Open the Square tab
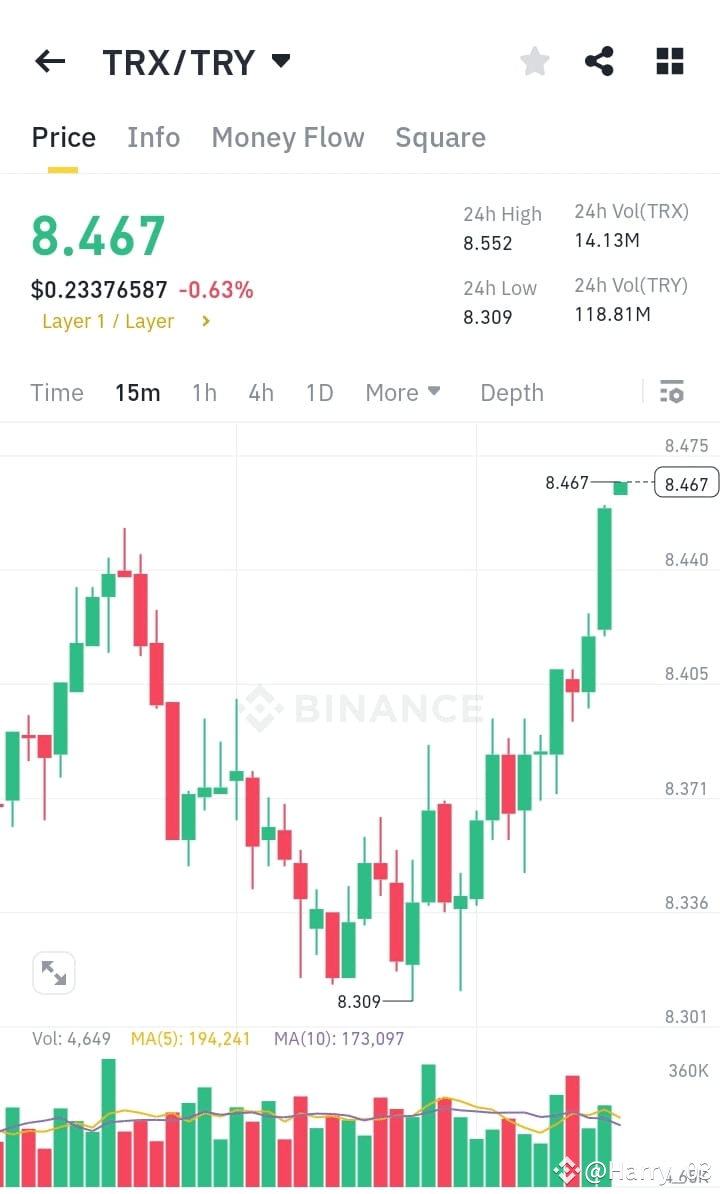Viewport: 720px width, 1194px height. coord(440,137)
